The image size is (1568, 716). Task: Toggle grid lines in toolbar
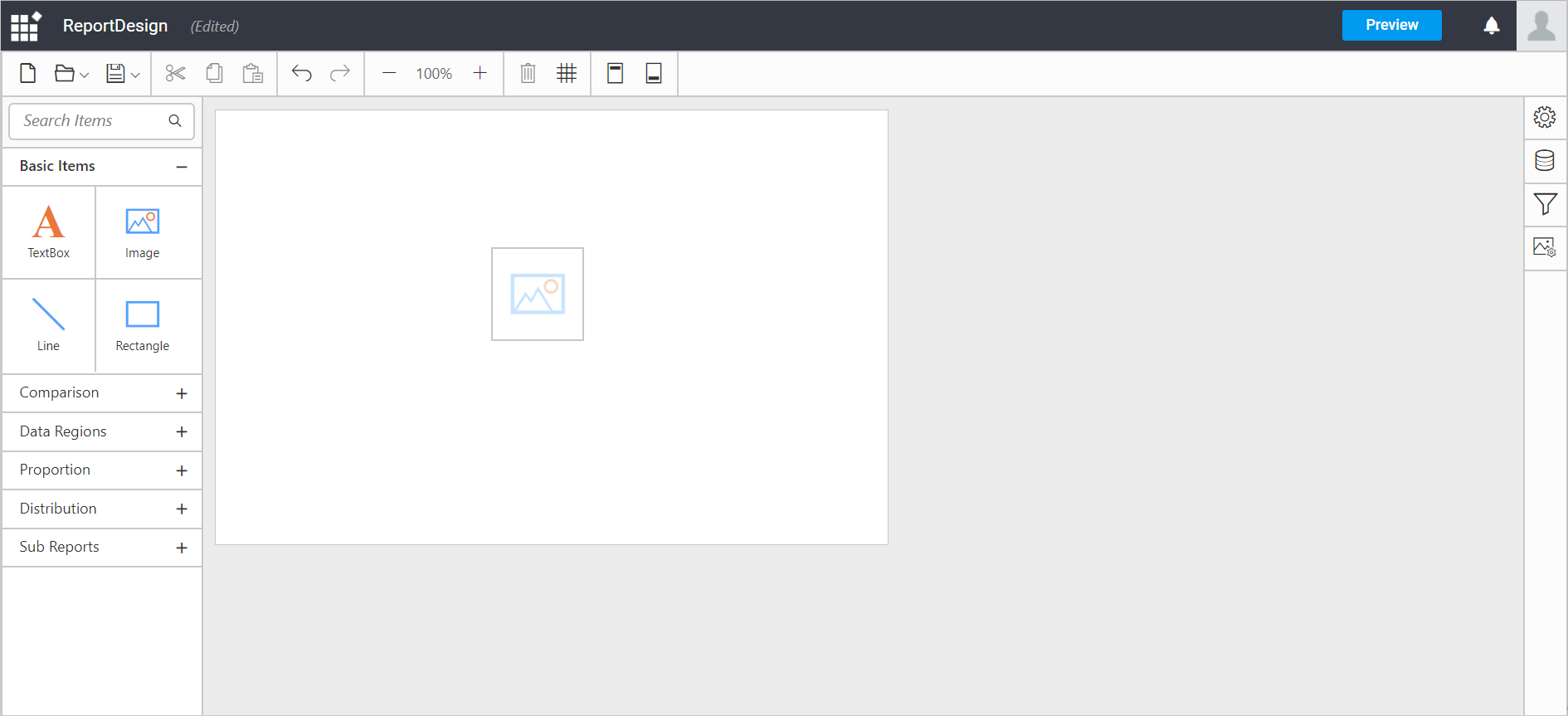pos(567,74)
